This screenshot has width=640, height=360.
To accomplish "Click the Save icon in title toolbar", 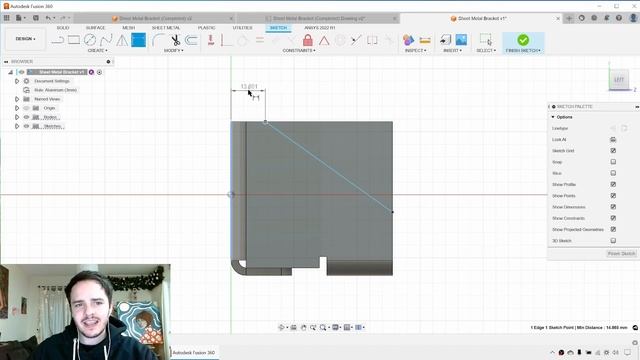I will 36,18.
